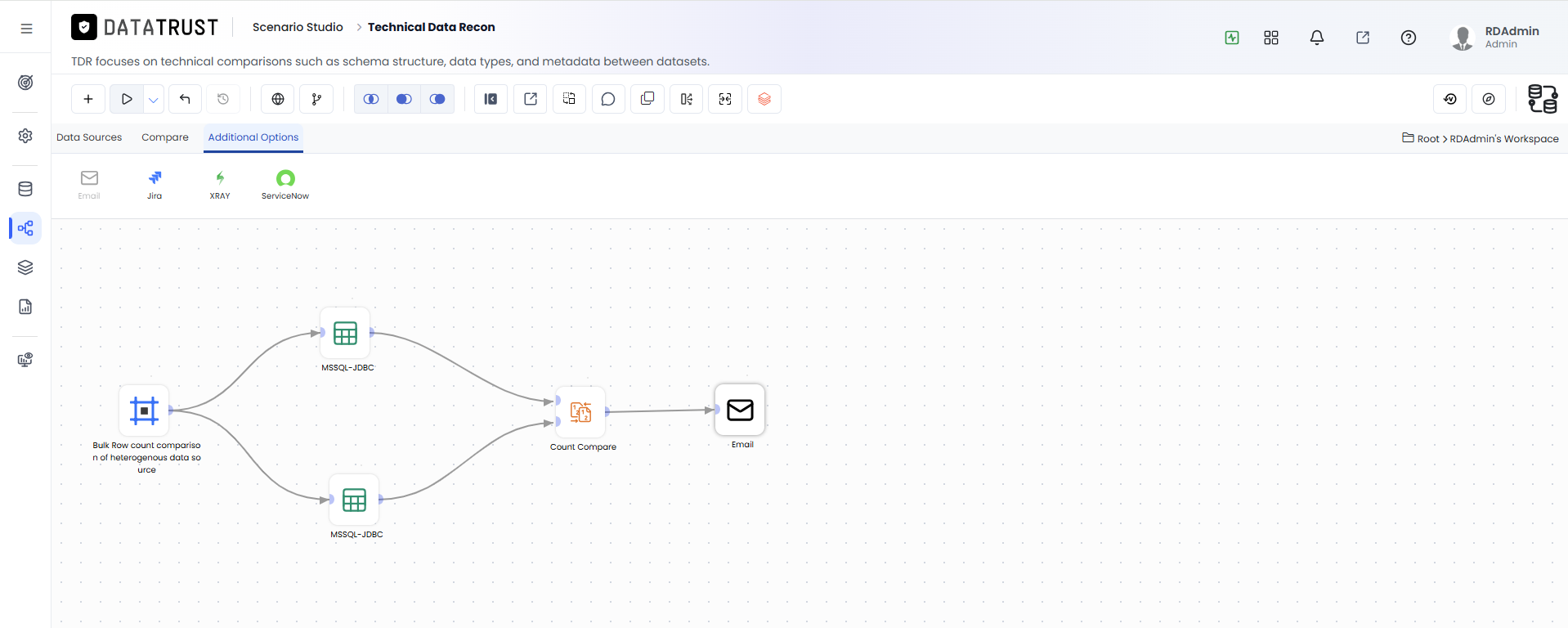The image size is (1568, 628).
Task: Click the undo arrow icon
Action: pyautogui.click(x=185, y=99)
